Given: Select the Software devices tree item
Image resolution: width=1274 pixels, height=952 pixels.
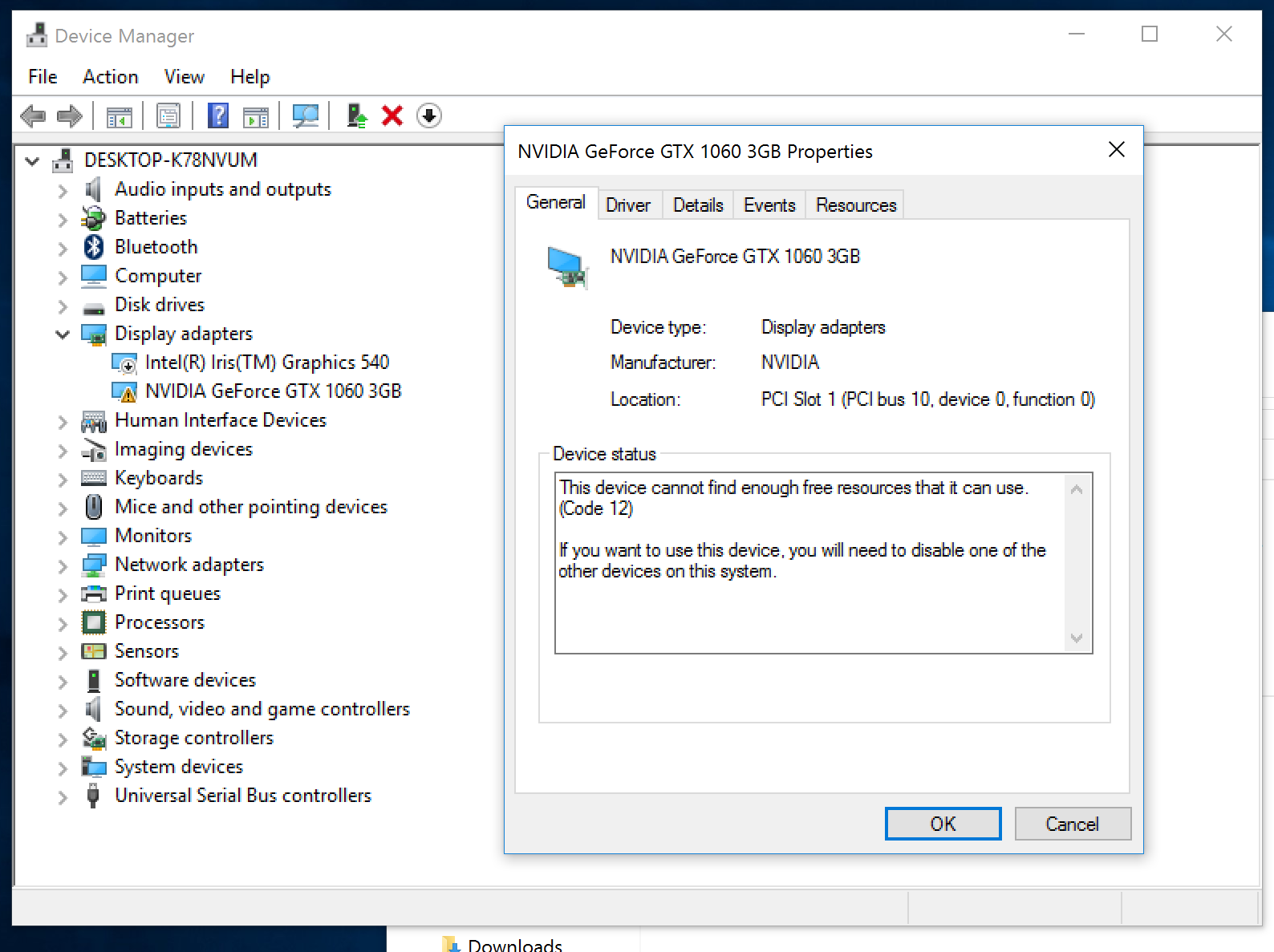Looking at the screenshot, I should 185,680.
